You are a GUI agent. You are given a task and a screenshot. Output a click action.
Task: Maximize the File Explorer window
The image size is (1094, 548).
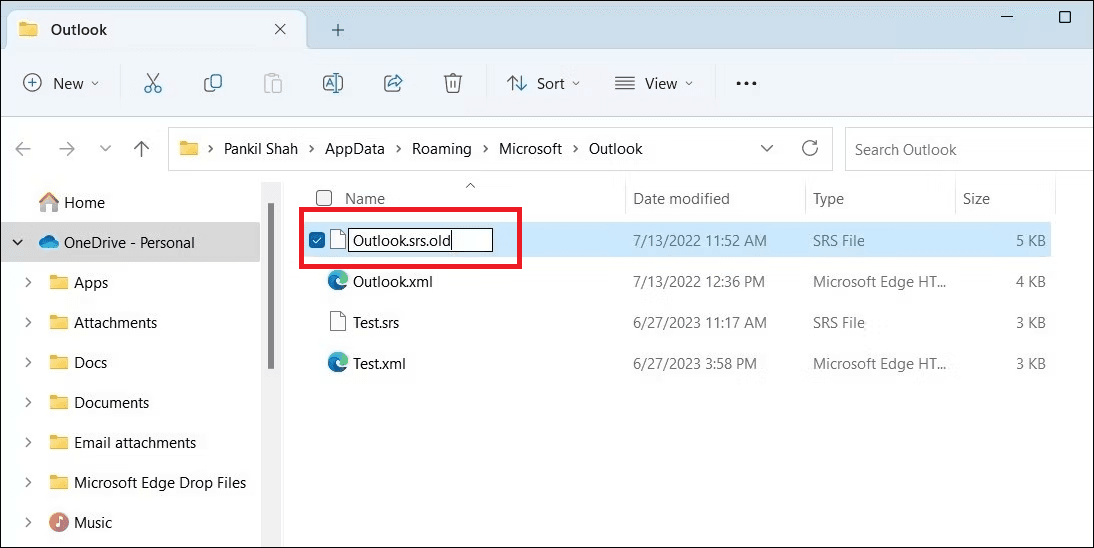pyautogui.click(x=1065, y=17)
